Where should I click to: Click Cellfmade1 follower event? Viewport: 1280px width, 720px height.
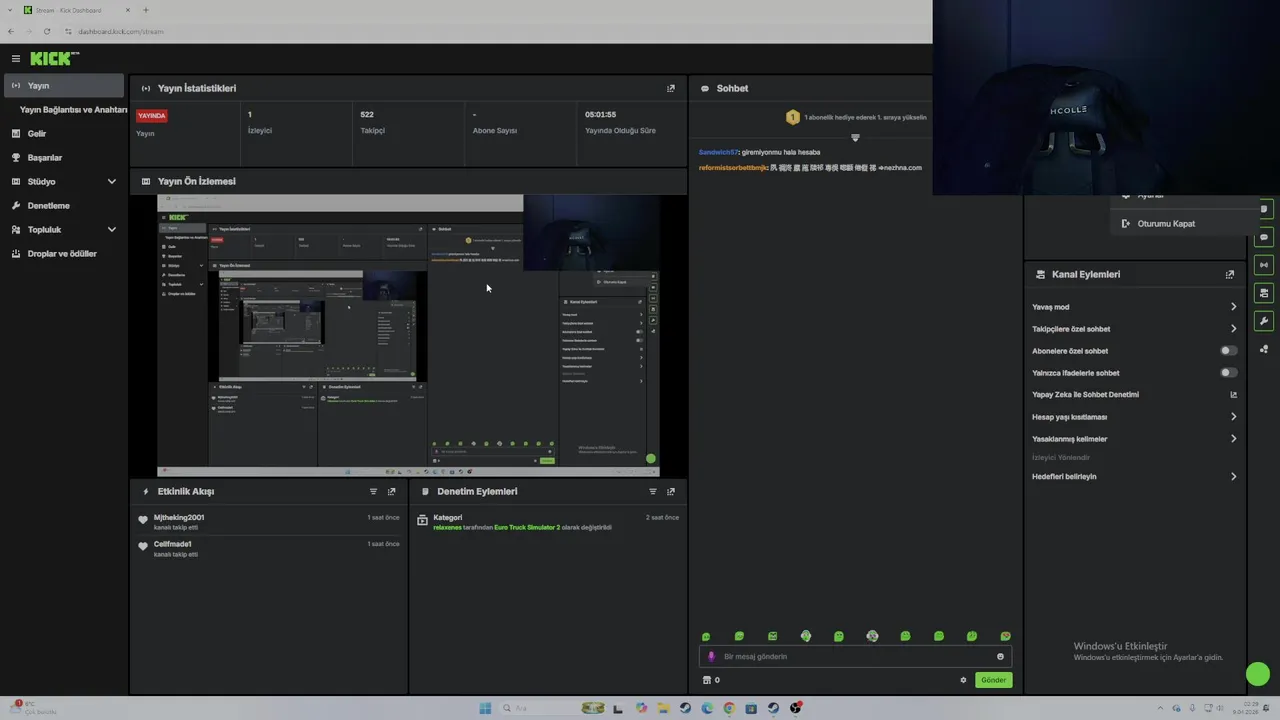coord(172,544)
